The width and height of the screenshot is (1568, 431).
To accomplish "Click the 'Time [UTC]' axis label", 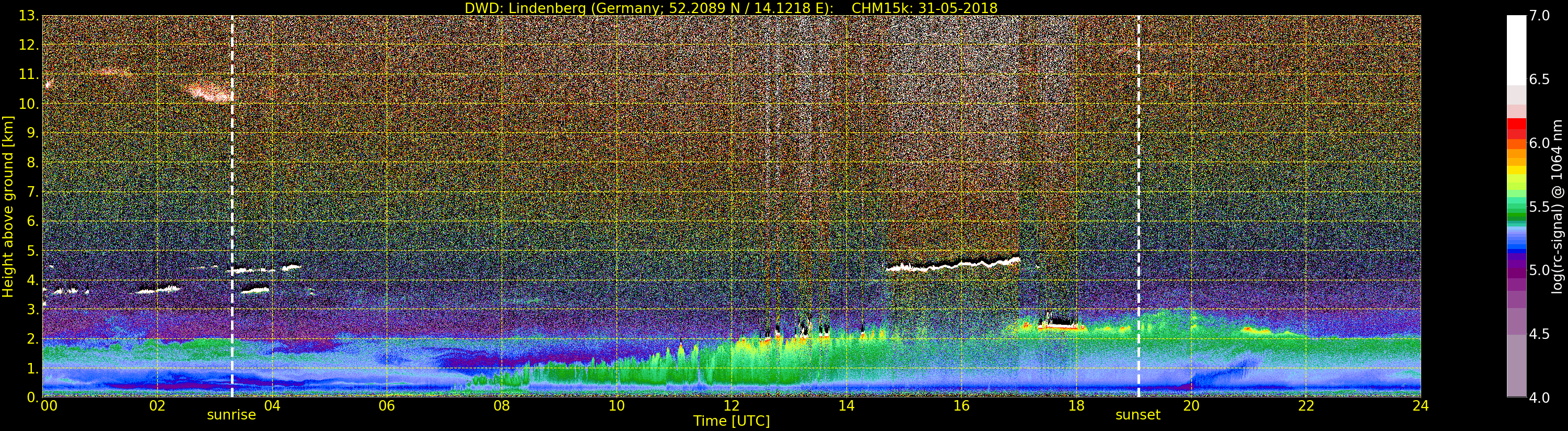I will tap(731, 421).
